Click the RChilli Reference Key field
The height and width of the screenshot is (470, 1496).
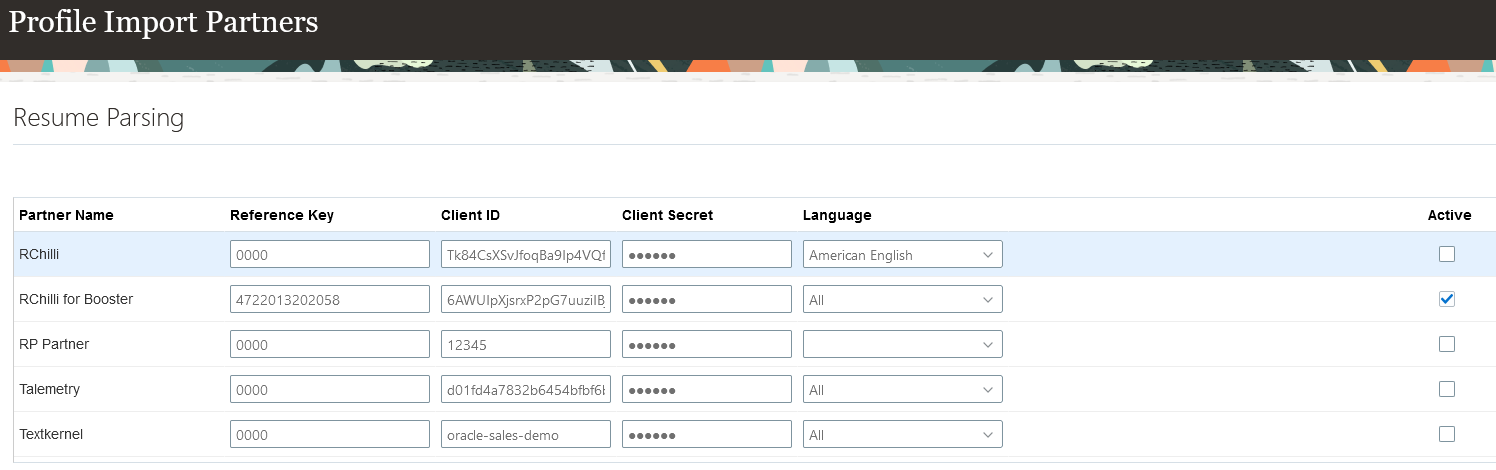click(x=330, y=254)
